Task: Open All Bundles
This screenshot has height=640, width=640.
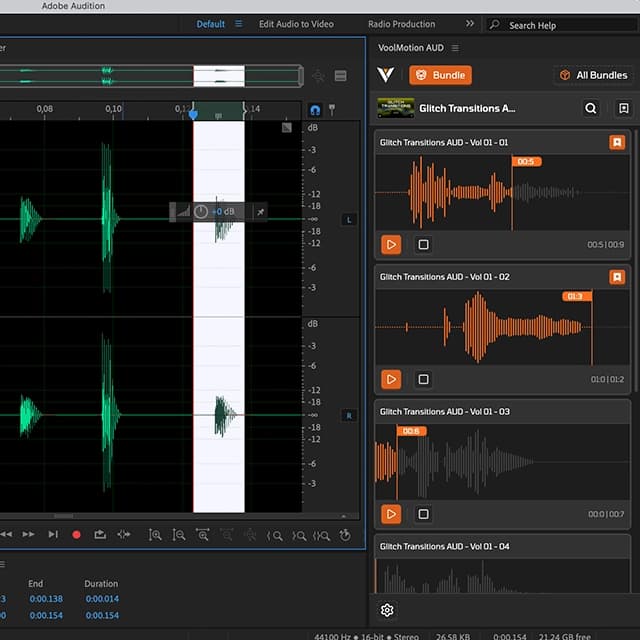Action: [593, 75]
